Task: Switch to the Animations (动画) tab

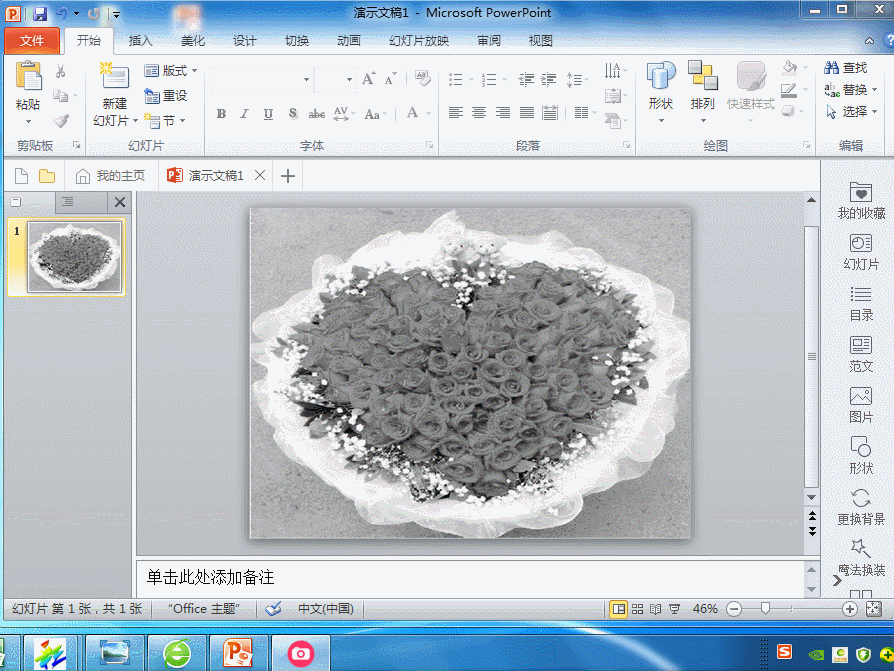Action: [x=348, y=40]
